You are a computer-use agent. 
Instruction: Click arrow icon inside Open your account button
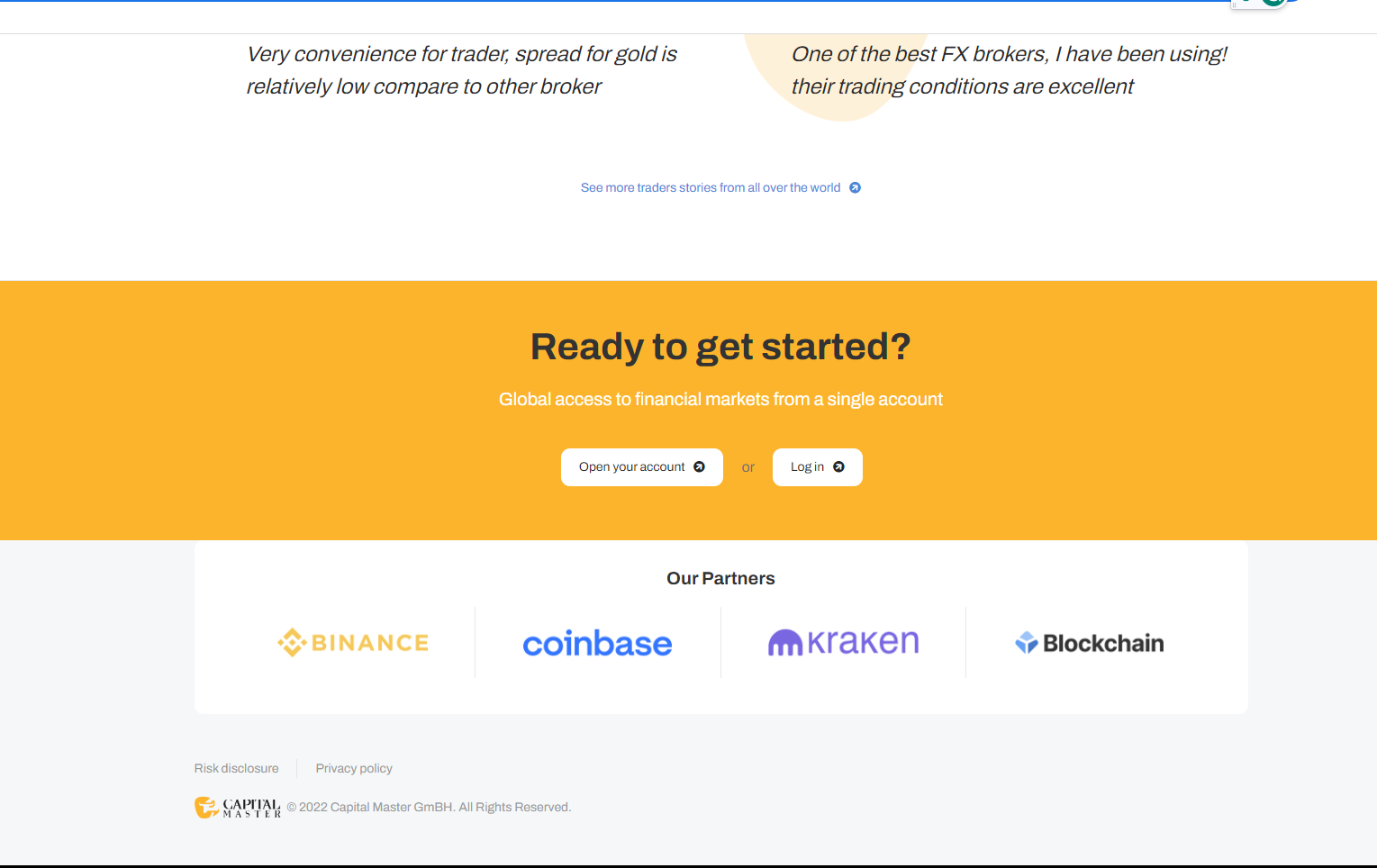point(699,466)
